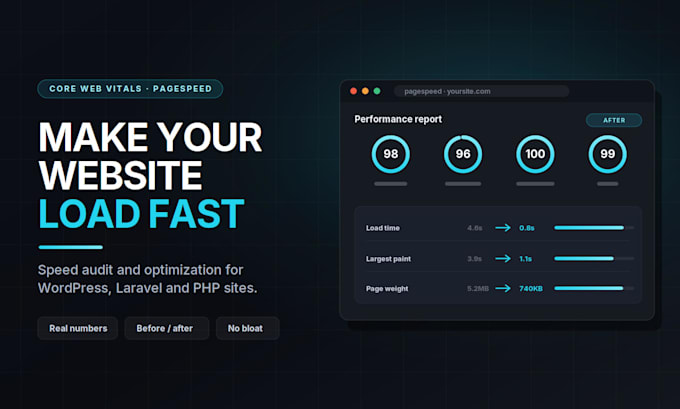680x409 pixels.
Task: Click the arrow in the Load time row
Action: pyautogui.click(x=503, y=228)
